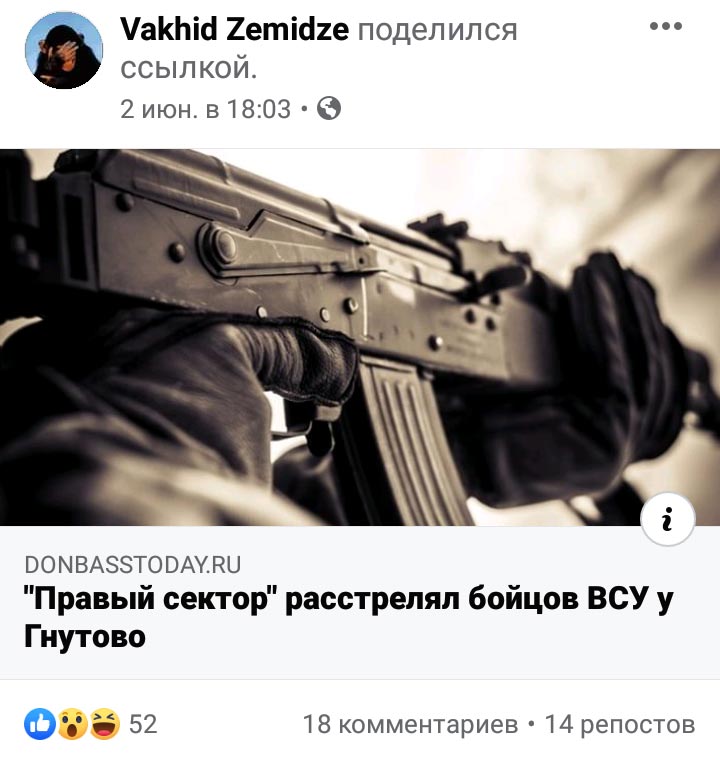The height and width of the screenshot is (764, 720).
Task: Open Vakhid Zemidze's profile picture
Action: pyautogui.click(x=64, y=50)
